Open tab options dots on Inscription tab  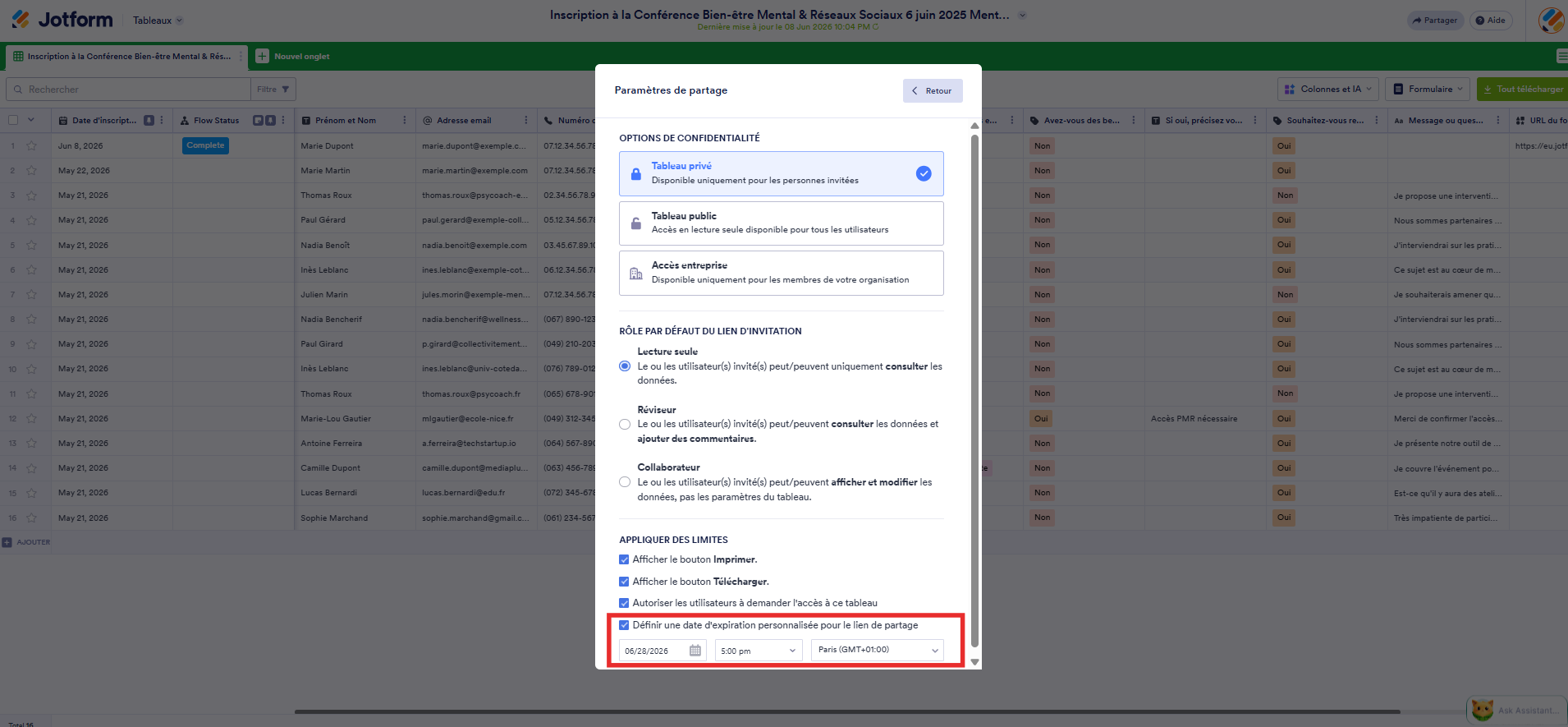tap(241, 57)
